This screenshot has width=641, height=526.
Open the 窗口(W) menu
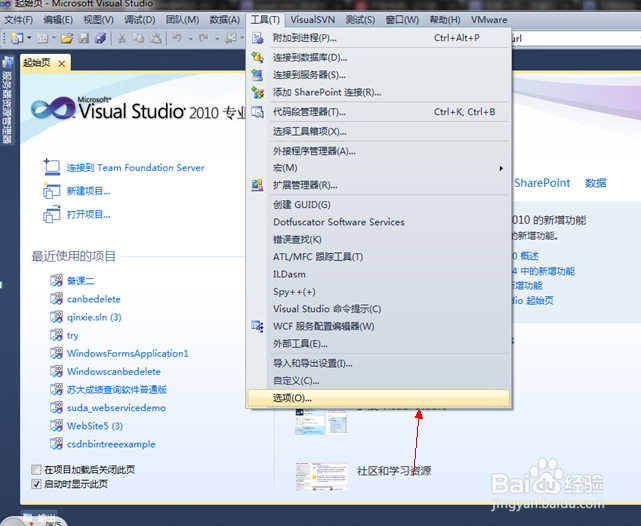click(x=402, y=20)
